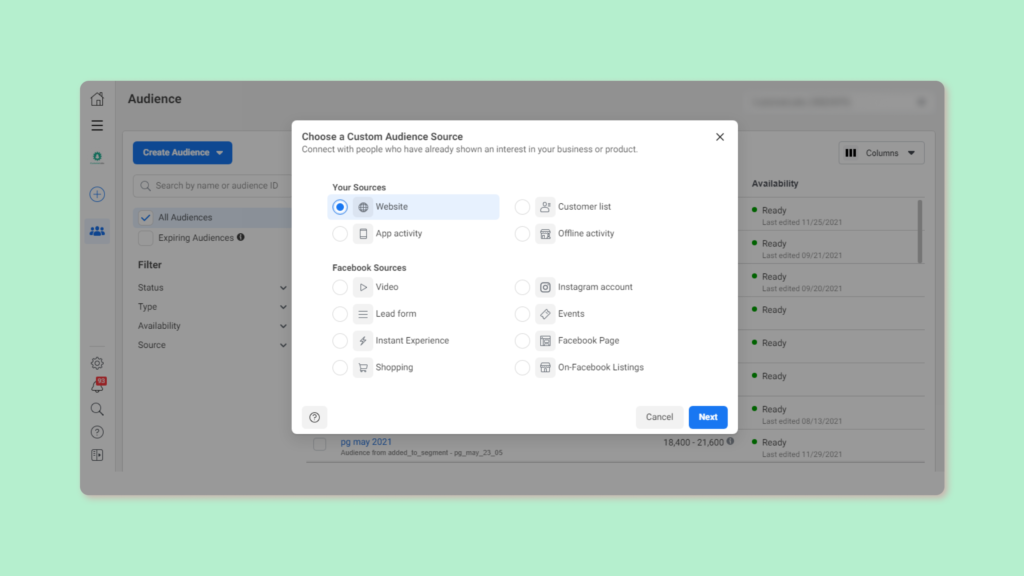Open the Create Audience dropdown
Image resolution: width=1024 pixels, height=576 pixels.
click(182, 153)
